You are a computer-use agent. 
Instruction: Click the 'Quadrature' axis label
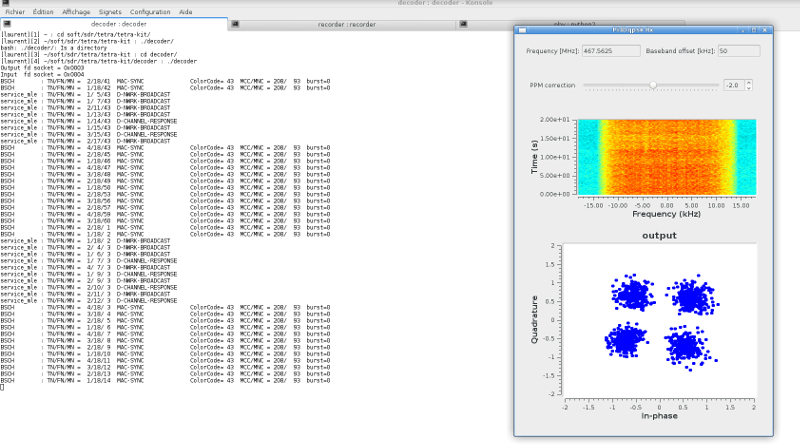(x=534, y=319)
